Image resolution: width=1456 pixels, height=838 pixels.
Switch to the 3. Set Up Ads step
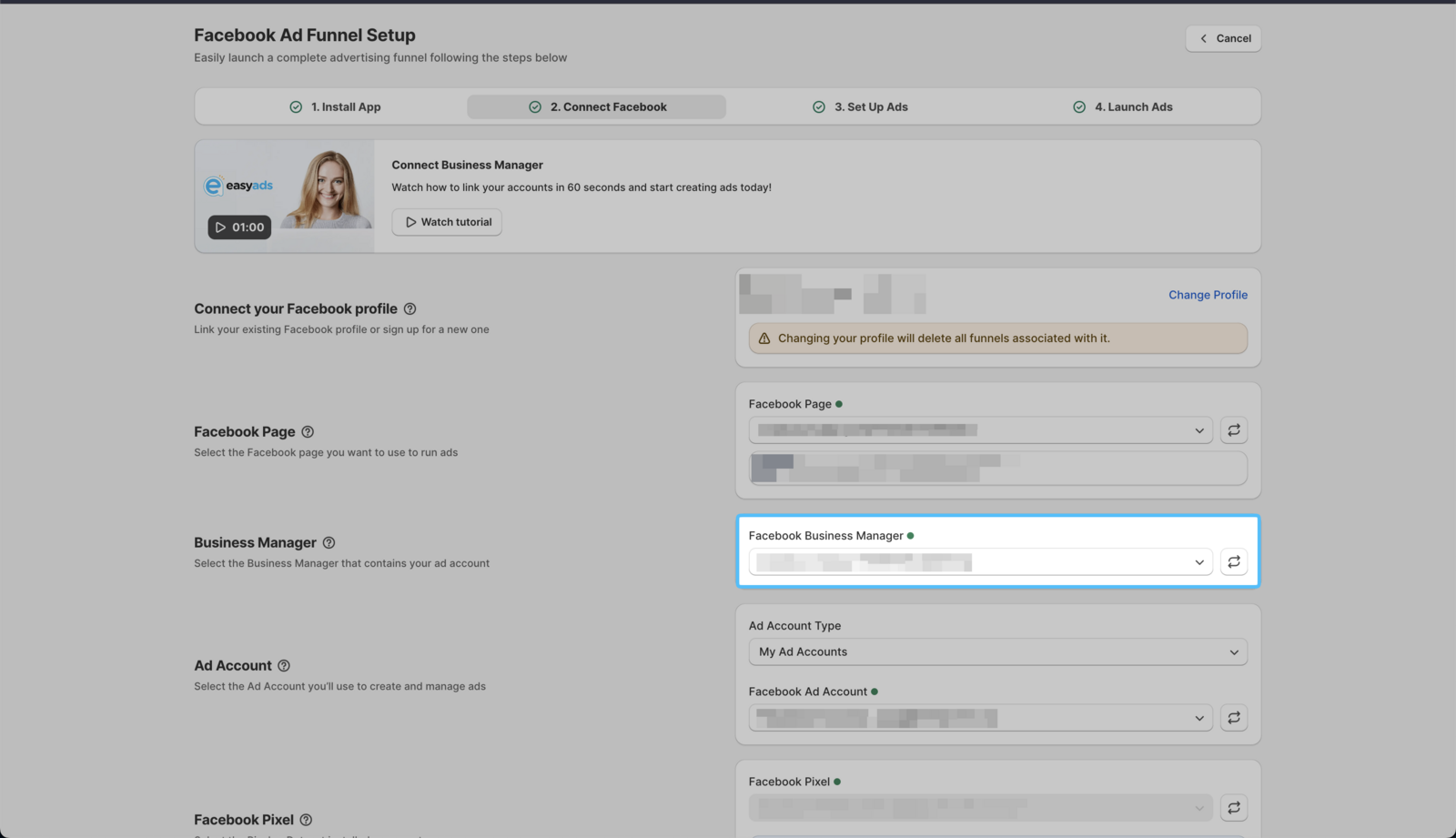pos(860,107)
